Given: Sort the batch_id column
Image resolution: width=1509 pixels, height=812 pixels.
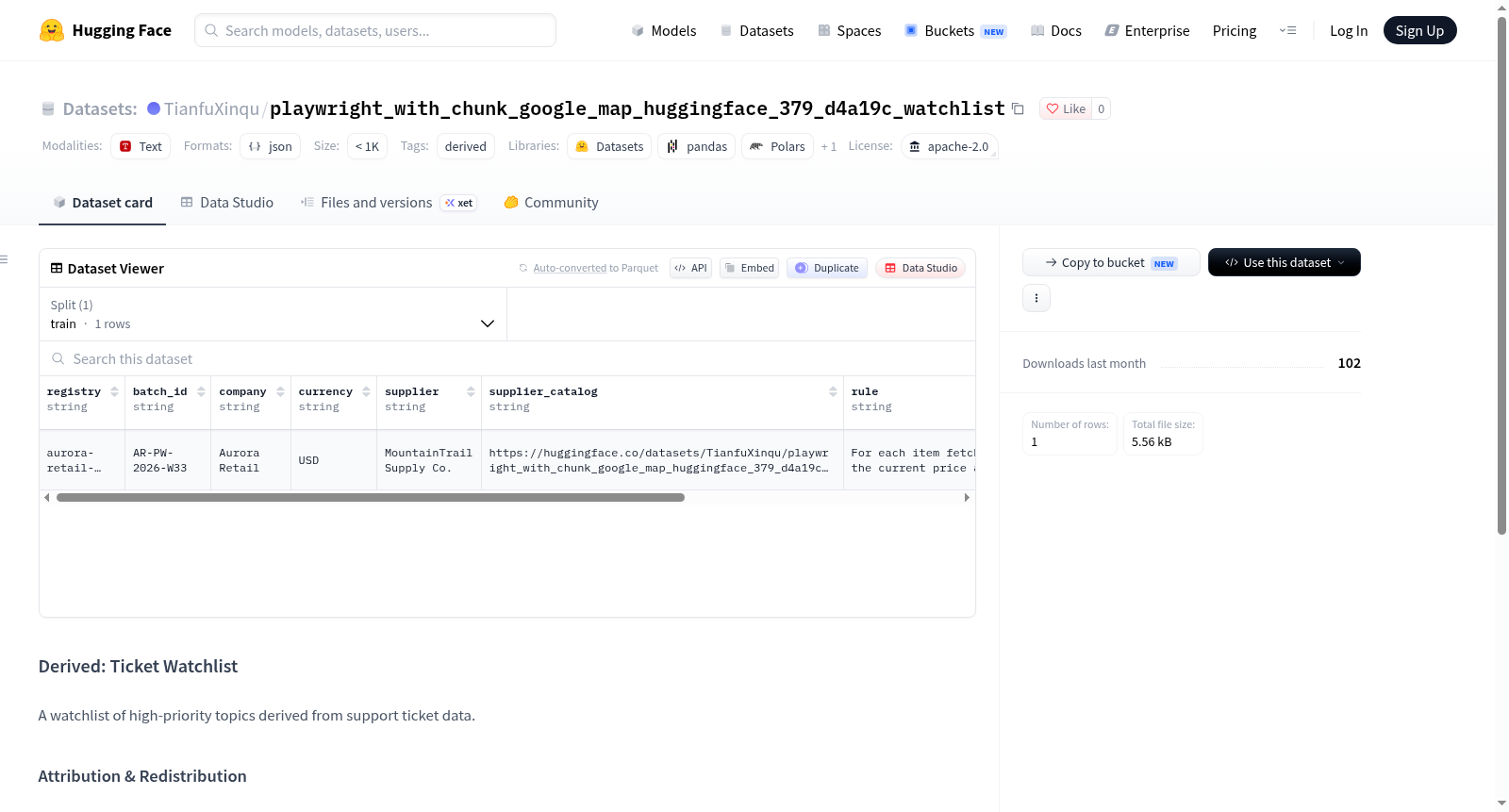Looking at the screenshot, I should [201, 391].
